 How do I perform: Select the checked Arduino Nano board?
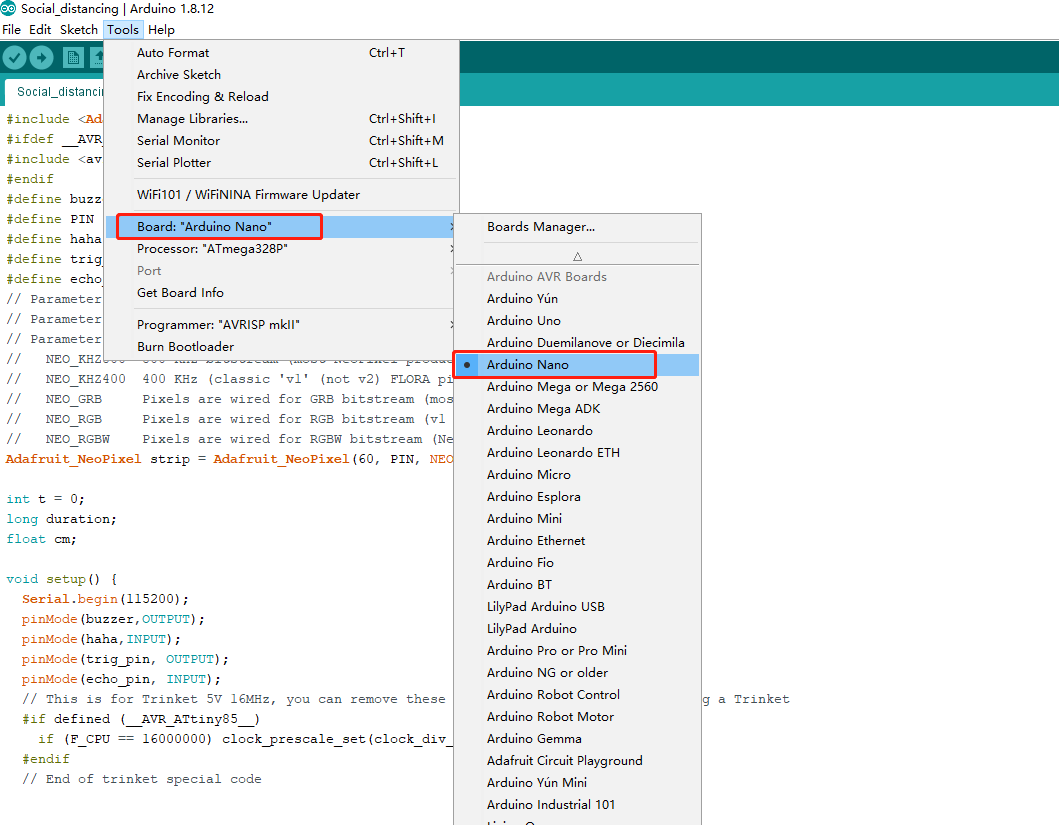[577, 365]
